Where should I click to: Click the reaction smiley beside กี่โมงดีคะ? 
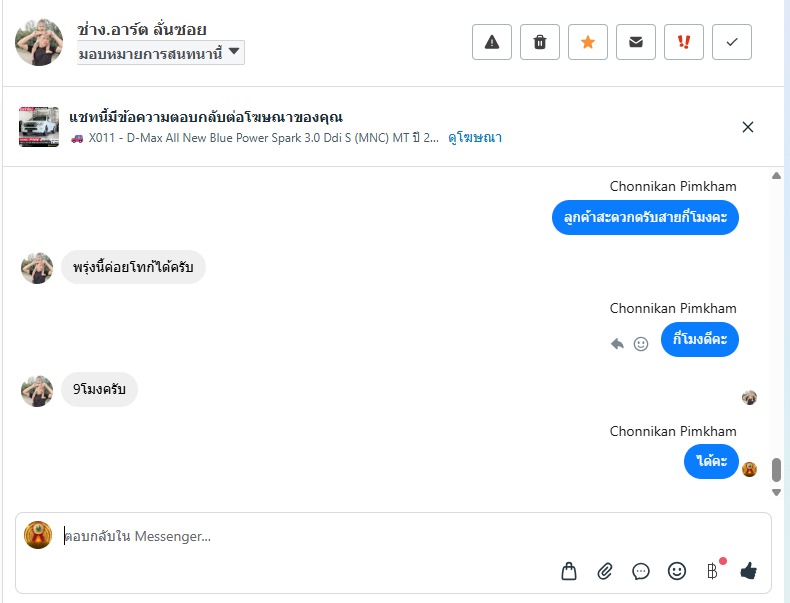[x=641, y=343]
